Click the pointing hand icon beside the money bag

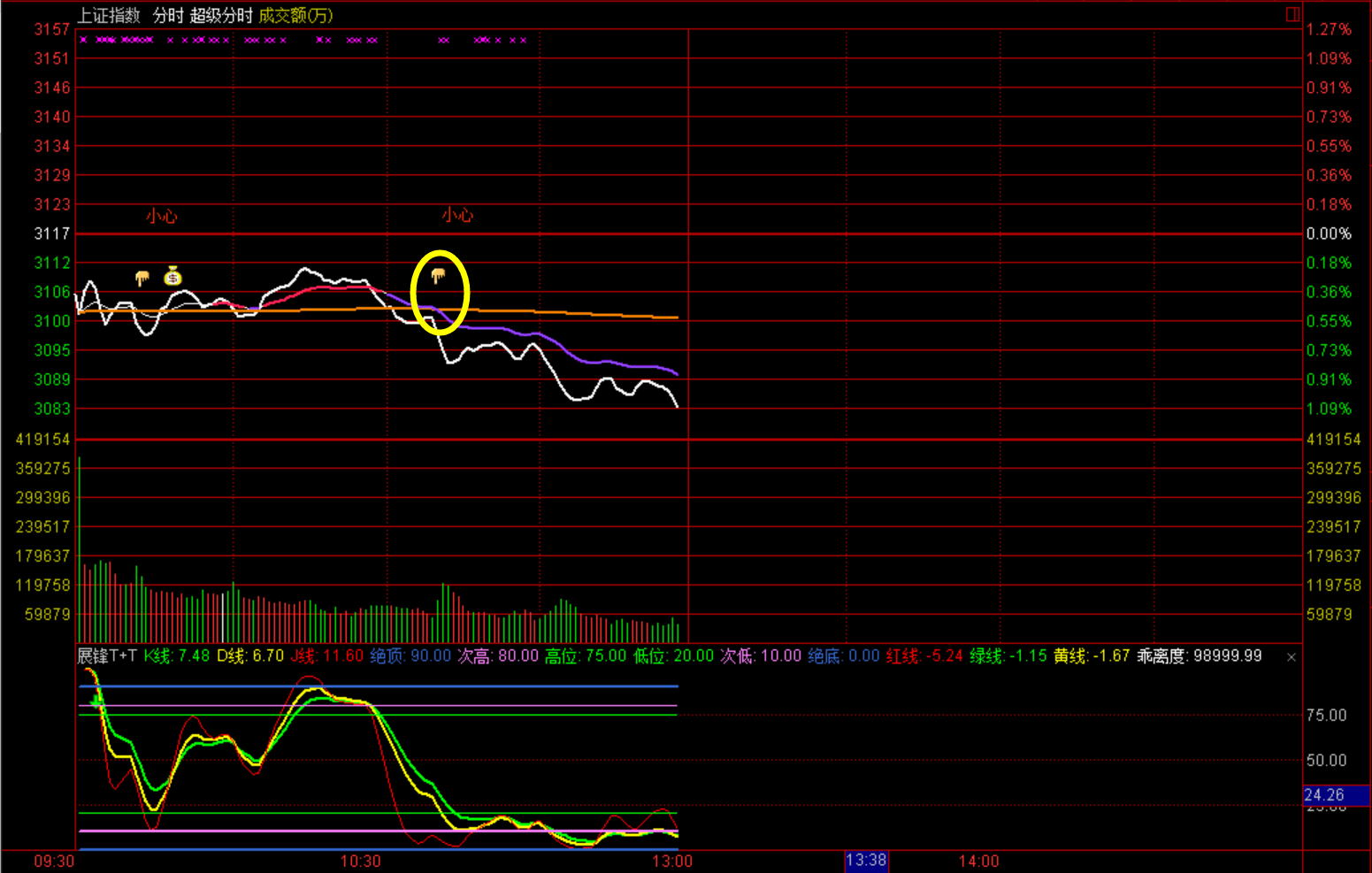142,279
